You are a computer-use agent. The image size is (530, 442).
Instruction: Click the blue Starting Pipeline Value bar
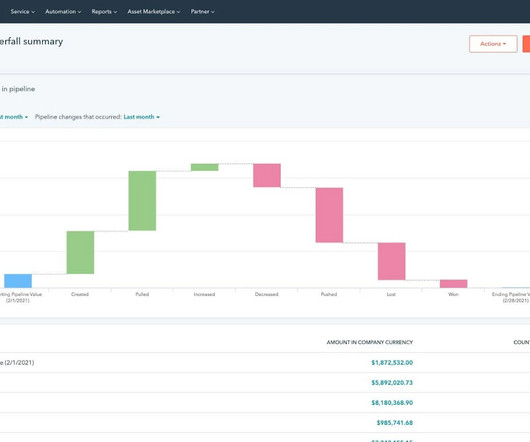(18, 281)
